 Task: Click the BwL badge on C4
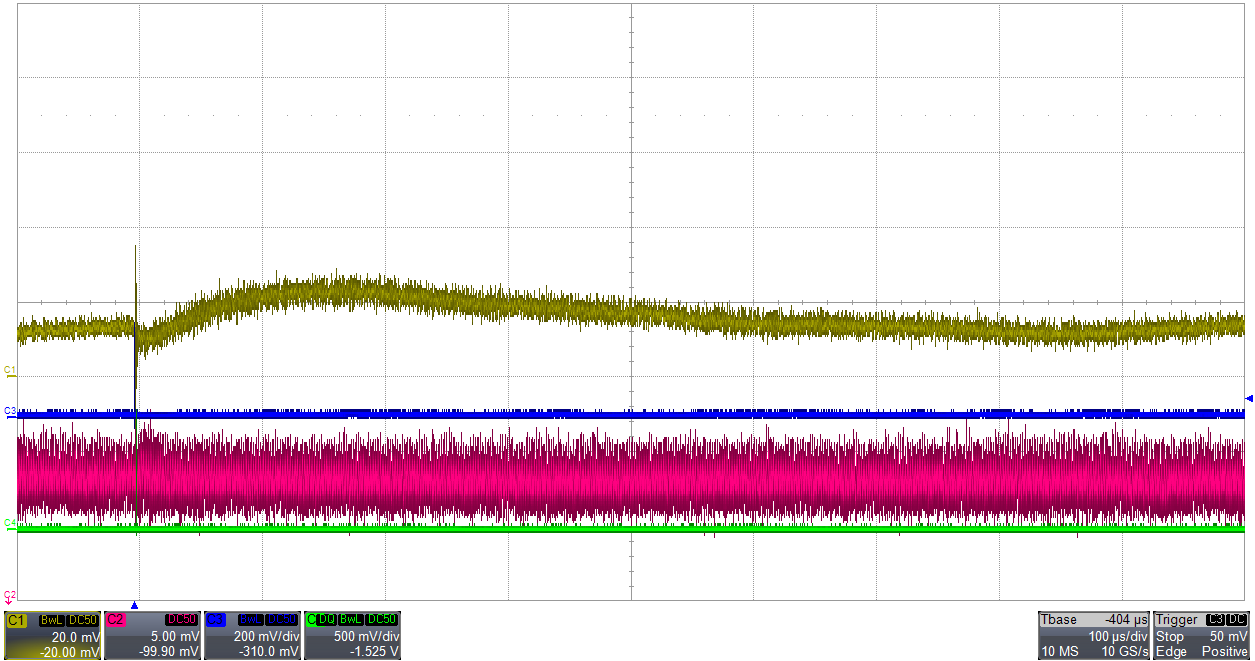pyautogui.click(x=350, y=620)
